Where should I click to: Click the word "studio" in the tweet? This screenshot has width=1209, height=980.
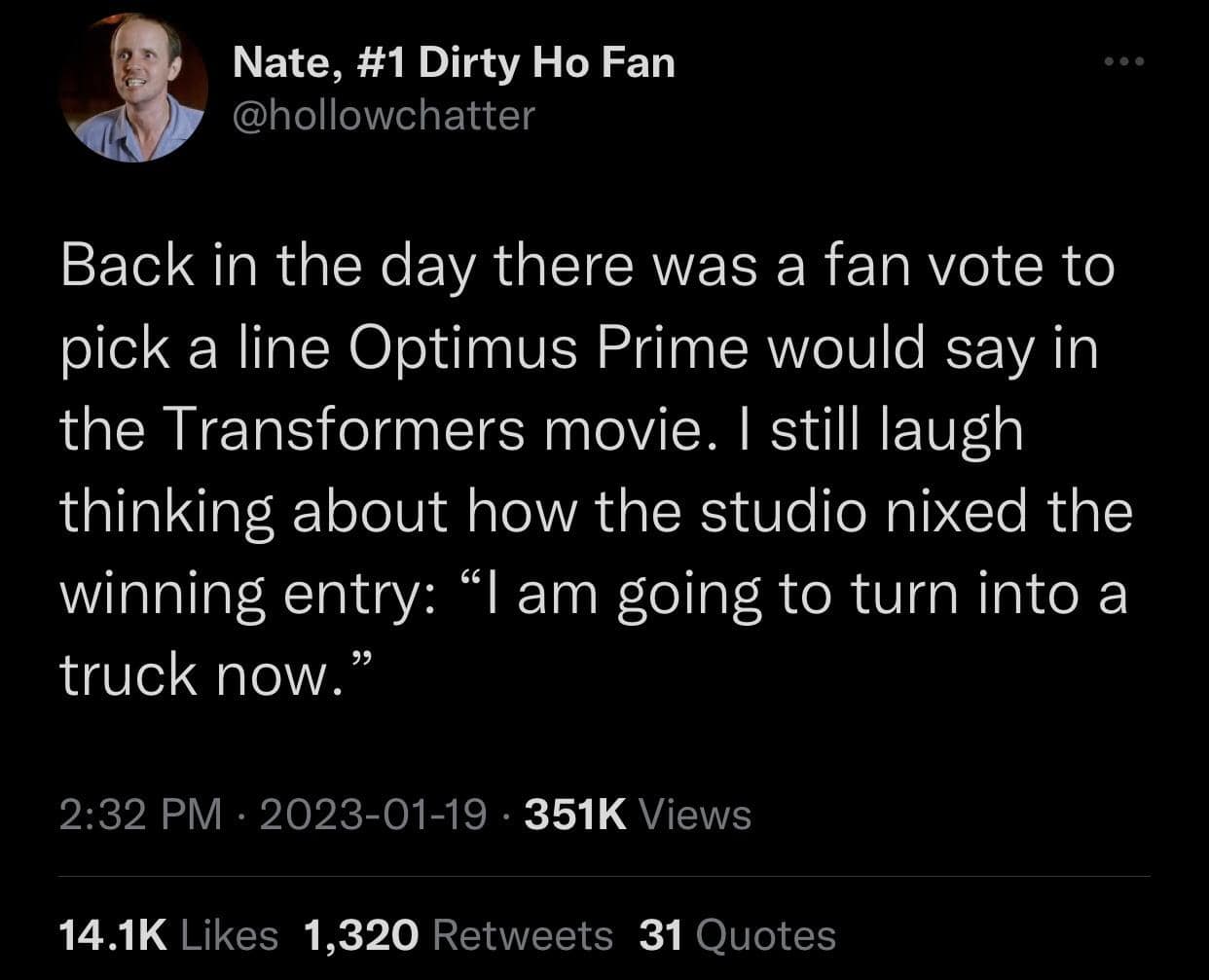783,512
